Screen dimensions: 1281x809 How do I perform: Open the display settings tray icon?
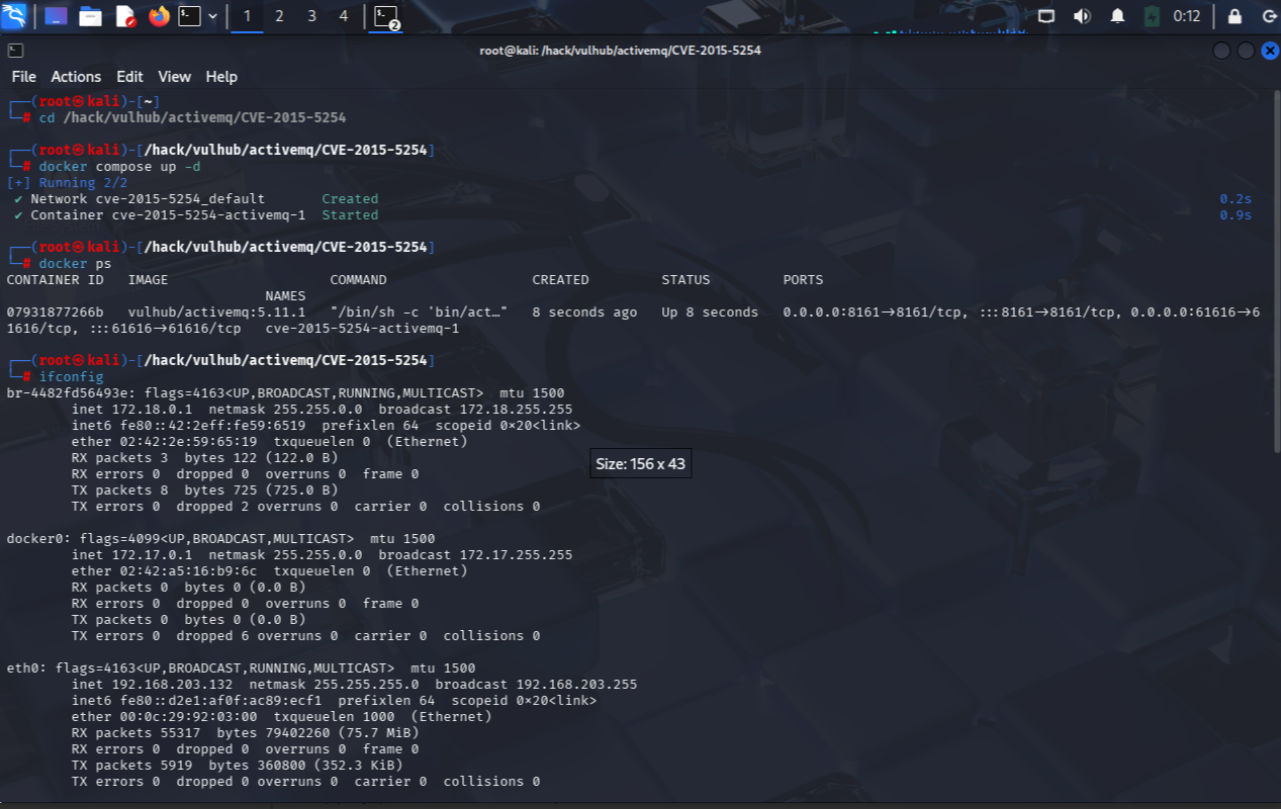pyautogui.click(x=1047, y=16)
